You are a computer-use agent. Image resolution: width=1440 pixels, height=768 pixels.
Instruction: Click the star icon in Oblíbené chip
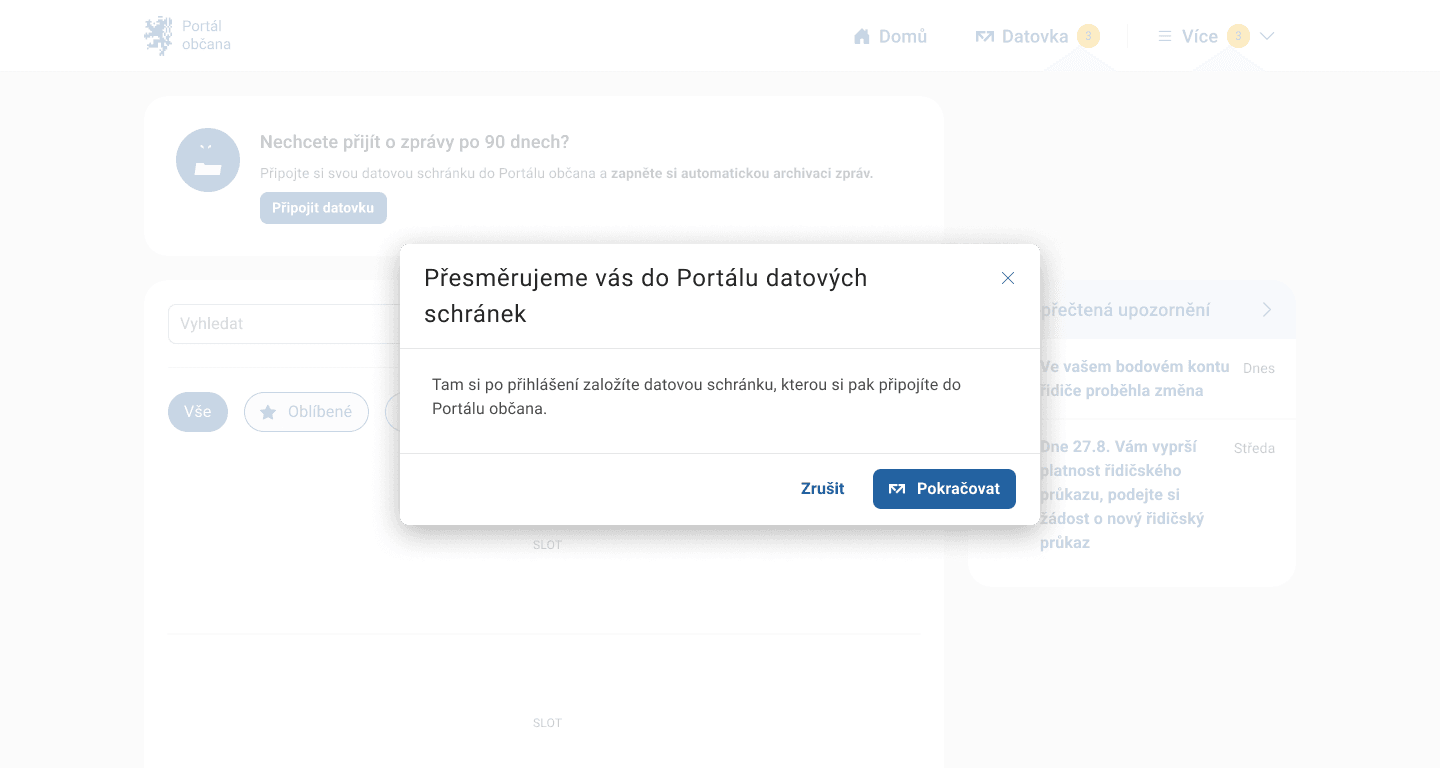click(268, 412)
